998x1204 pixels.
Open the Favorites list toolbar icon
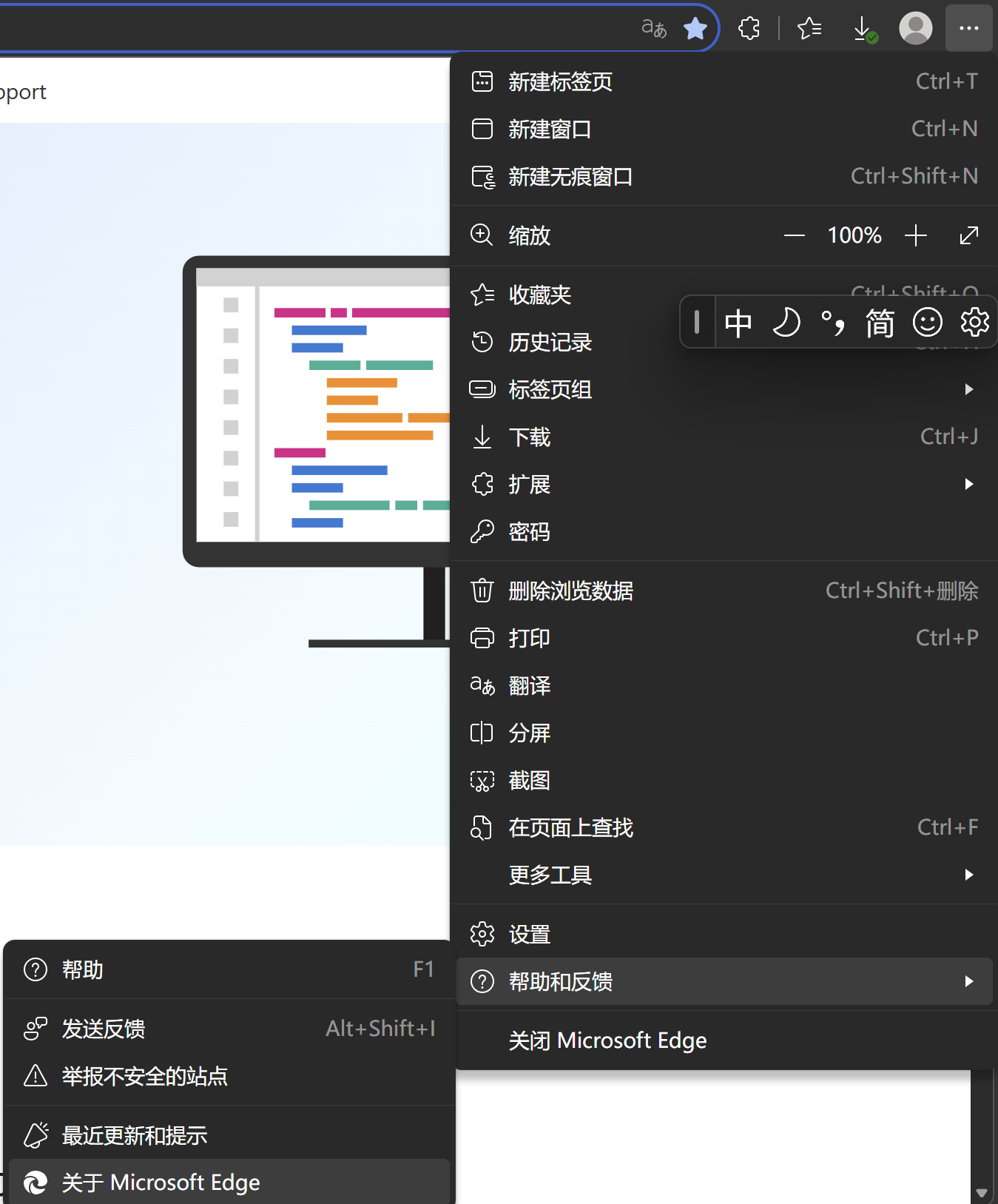tap(809, 29)
